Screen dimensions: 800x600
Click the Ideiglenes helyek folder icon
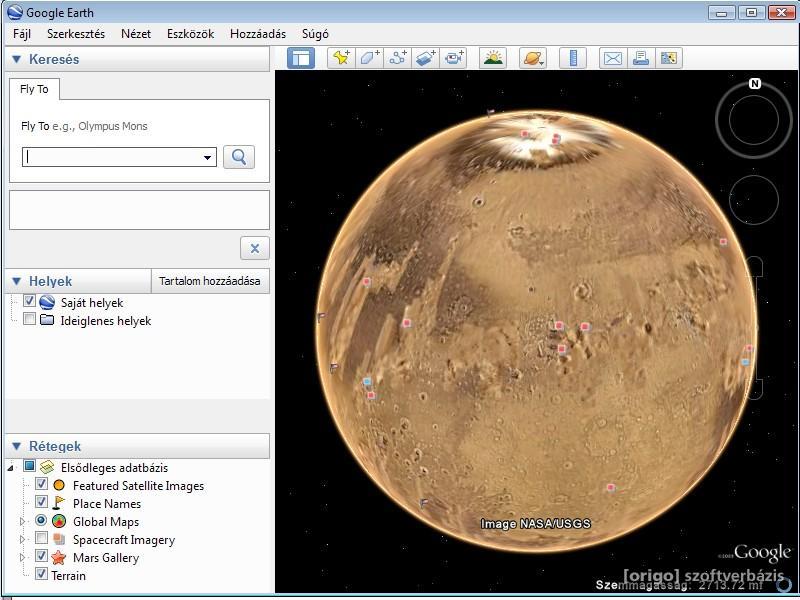pyautogui.click(x=47, y=320)
